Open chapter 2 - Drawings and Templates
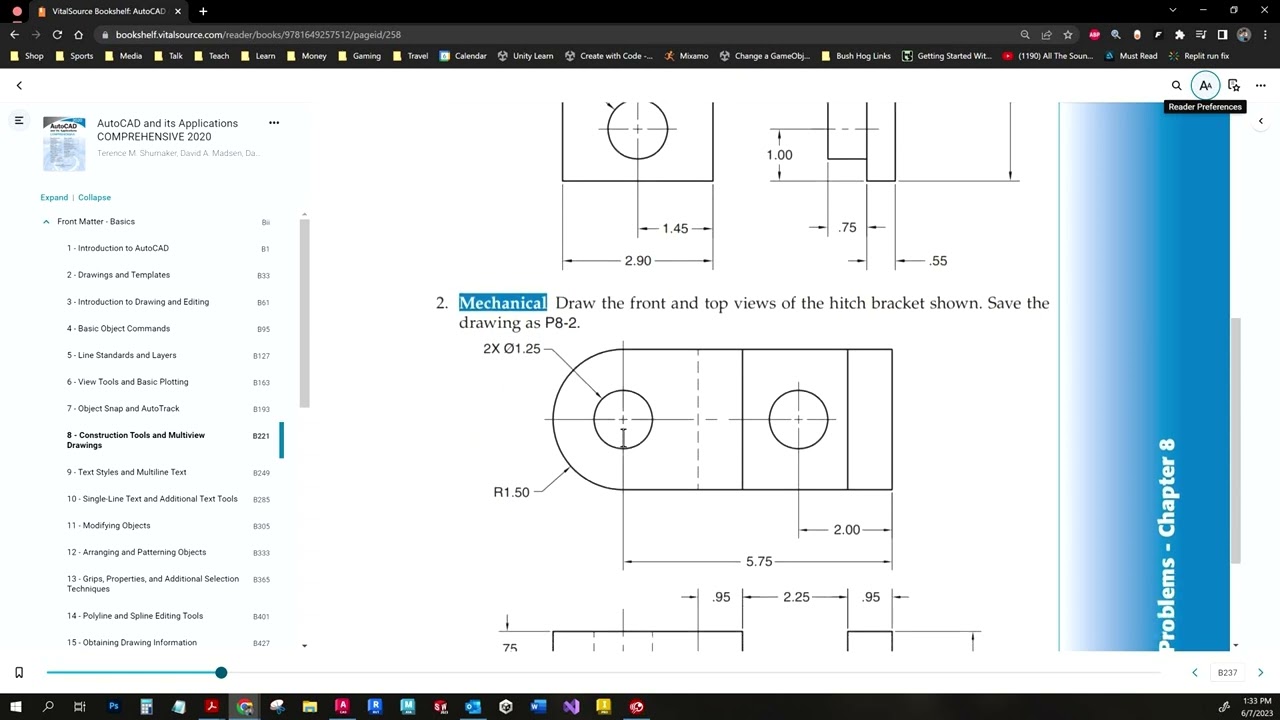1280x720 pixels. (118, 275)
